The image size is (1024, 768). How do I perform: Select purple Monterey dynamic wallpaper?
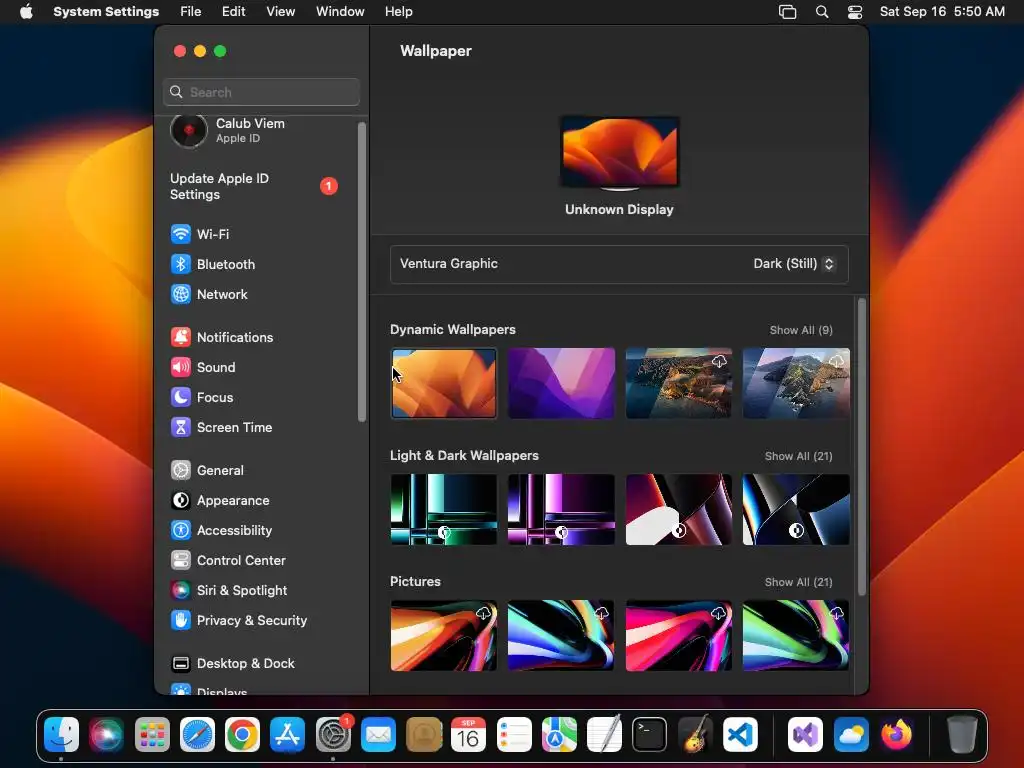(561, 383)
